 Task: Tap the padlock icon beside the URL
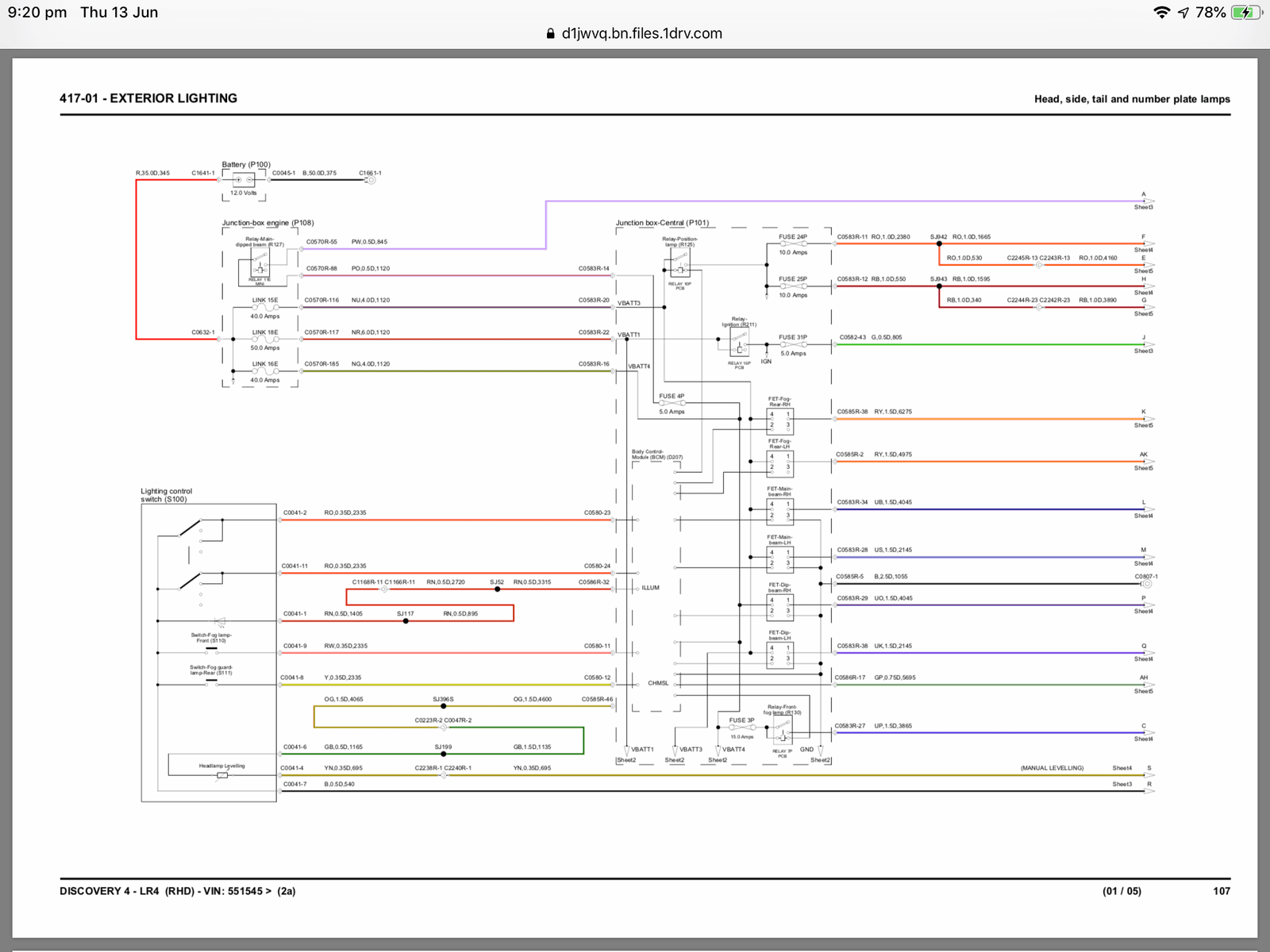(551, 33)
